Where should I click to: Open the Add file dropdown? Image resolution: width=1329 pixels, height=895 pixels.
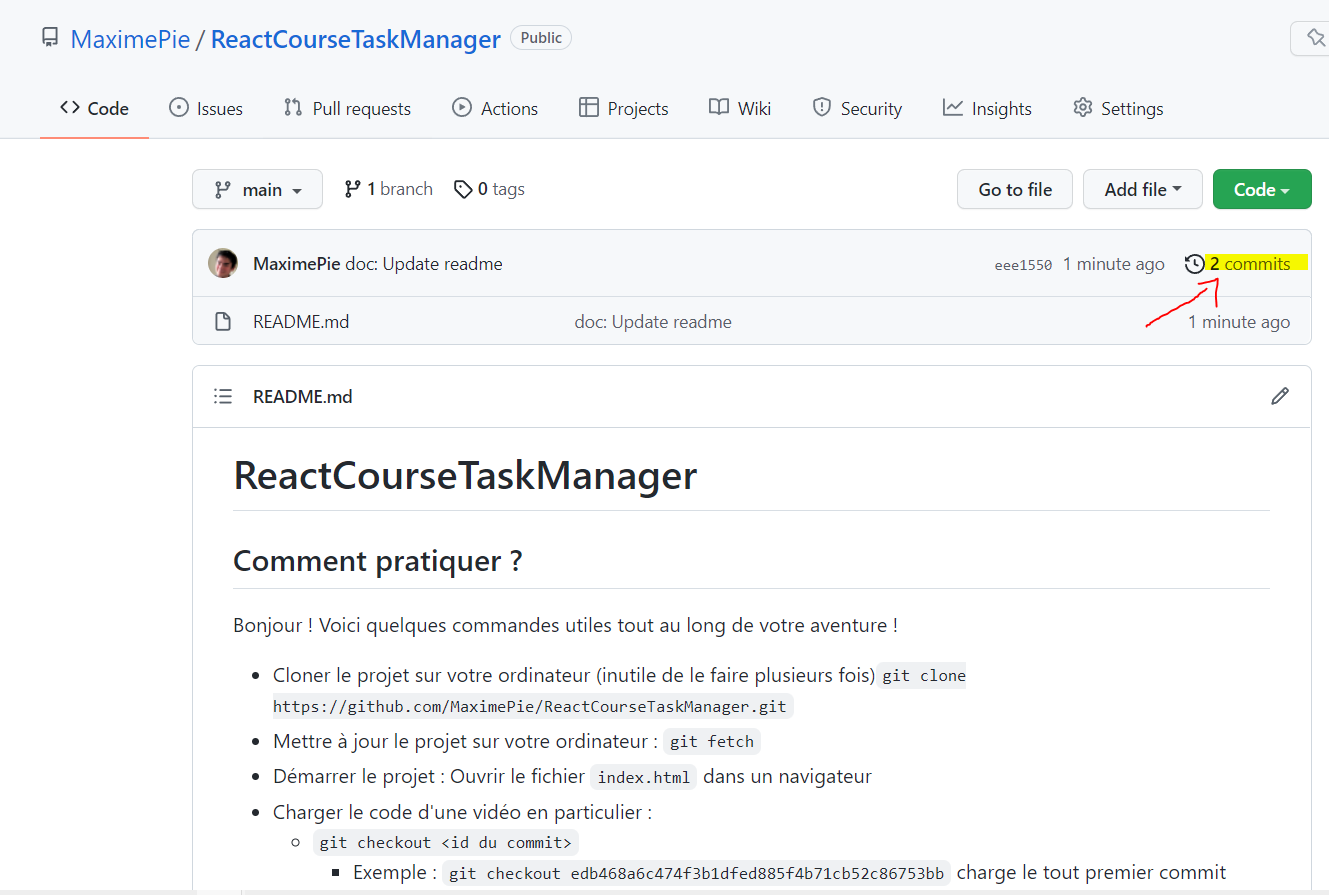(1142, 188)
